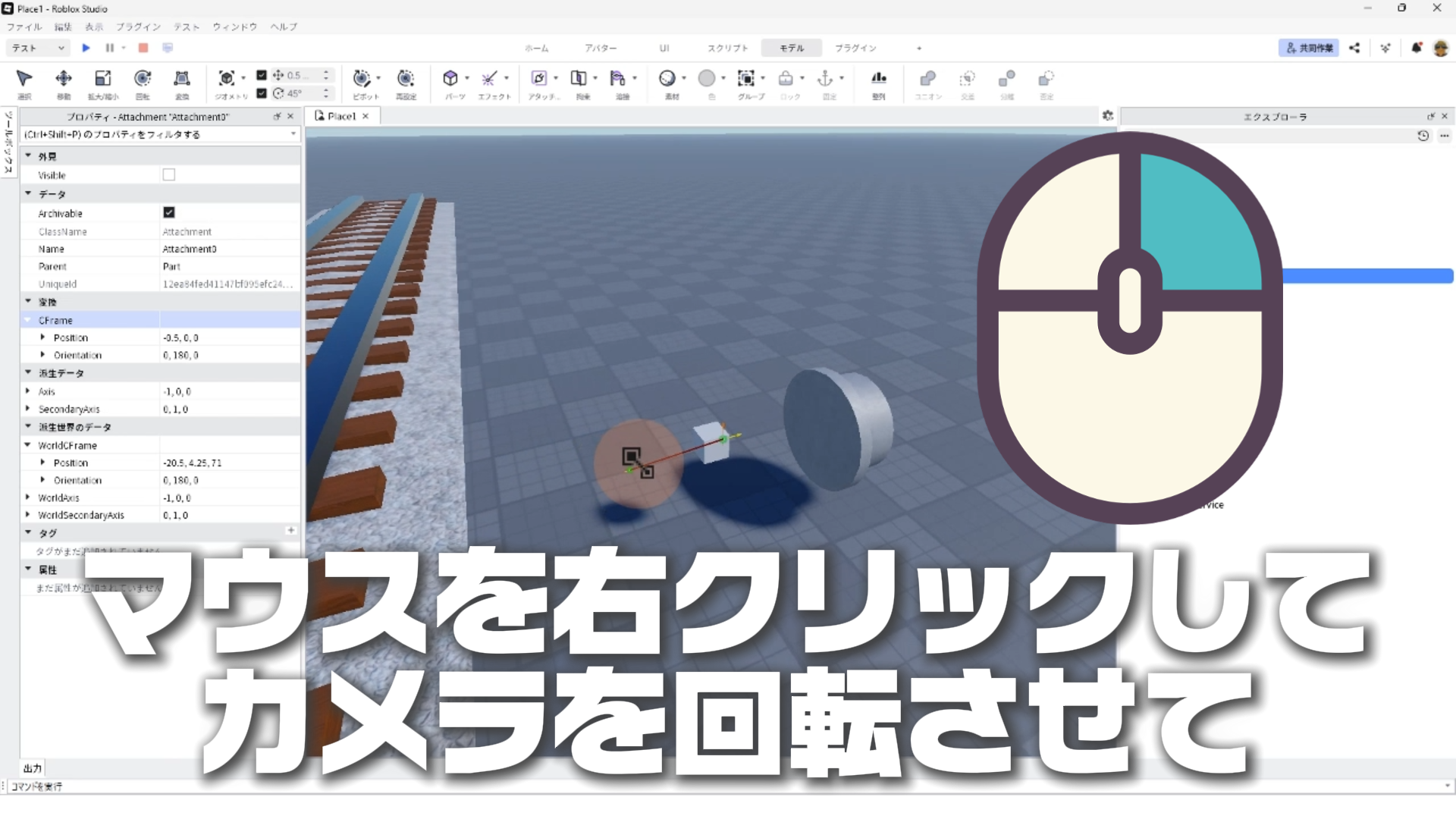Uncheck the Archivable property checkbox
Viewport: 1456px width, 819px height.
(169, 213)
